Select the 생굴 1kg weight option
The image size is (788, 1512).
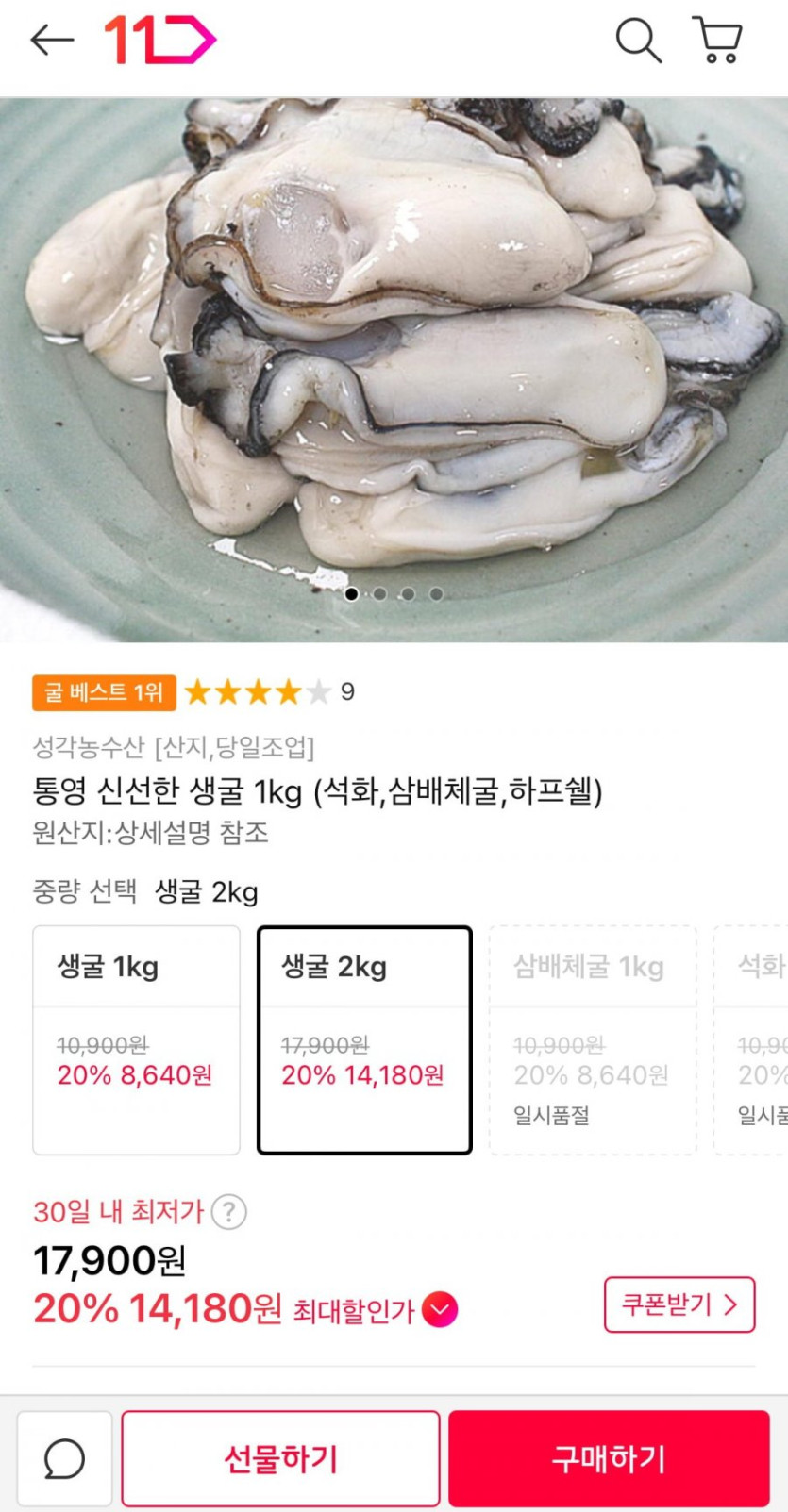(136, 1039)
